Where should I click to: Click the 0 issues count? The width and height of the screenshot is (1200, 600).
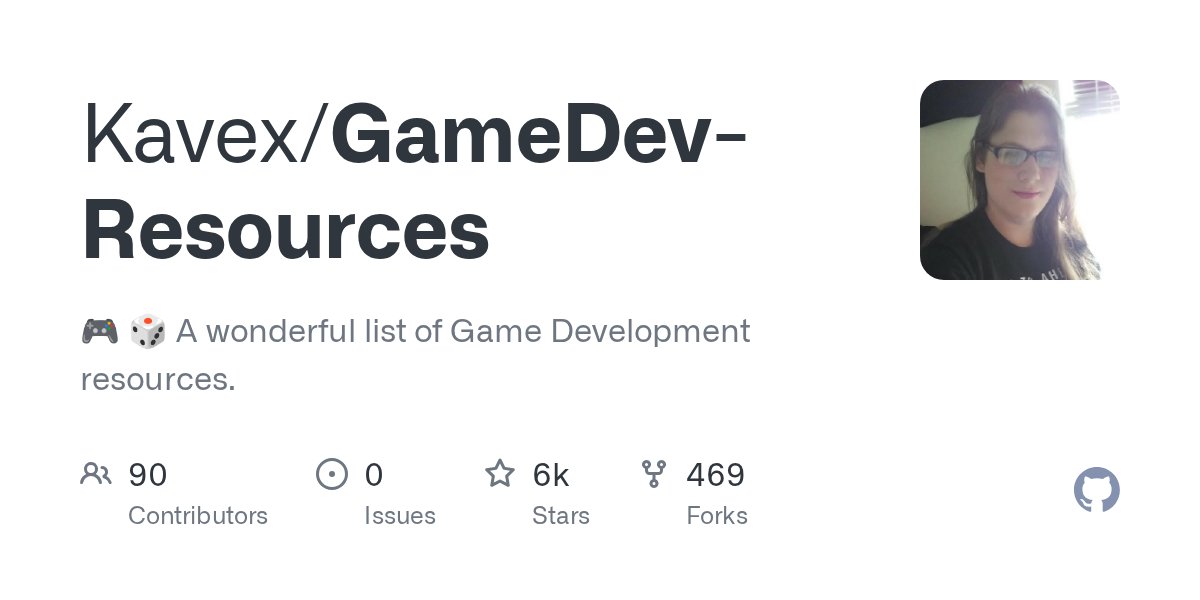(x=374, y=475)
